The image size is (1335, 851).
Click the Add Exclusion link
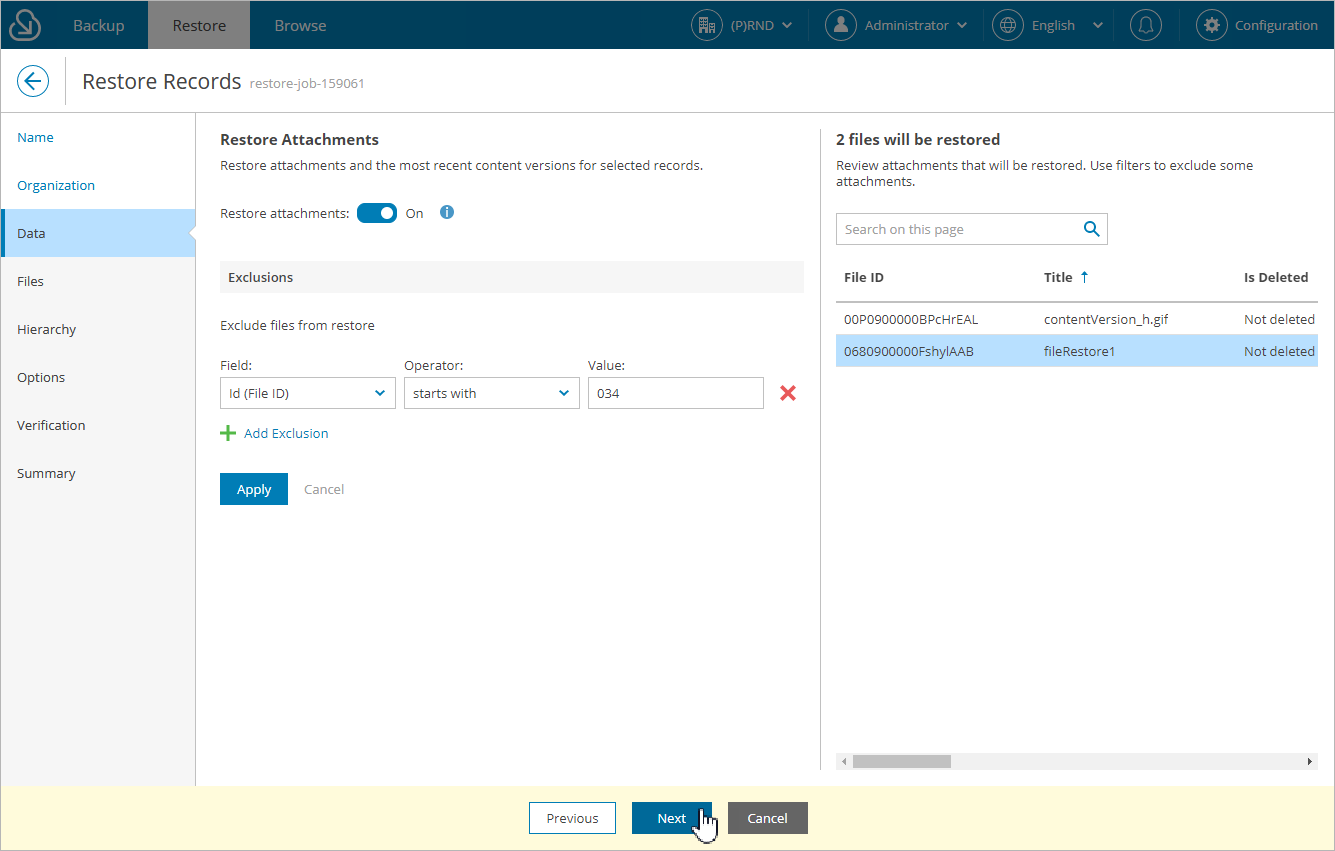tap(286, 433)
